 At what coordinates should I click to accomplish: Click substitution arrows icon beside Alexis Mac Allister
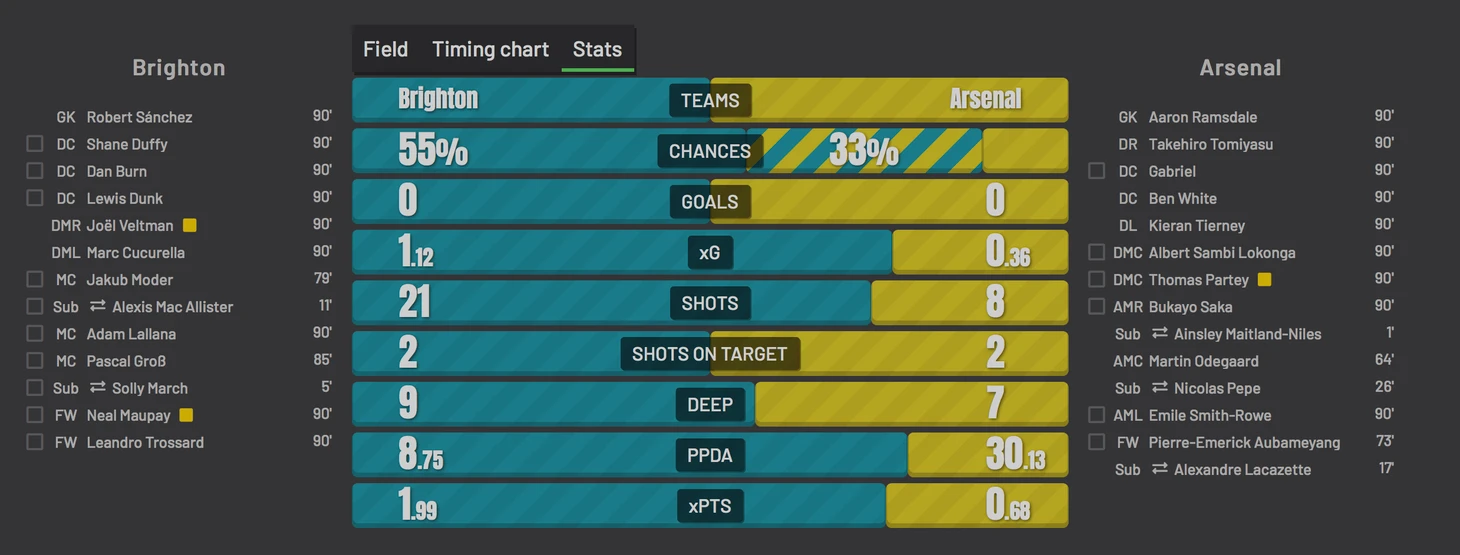[x=97, y=306]
